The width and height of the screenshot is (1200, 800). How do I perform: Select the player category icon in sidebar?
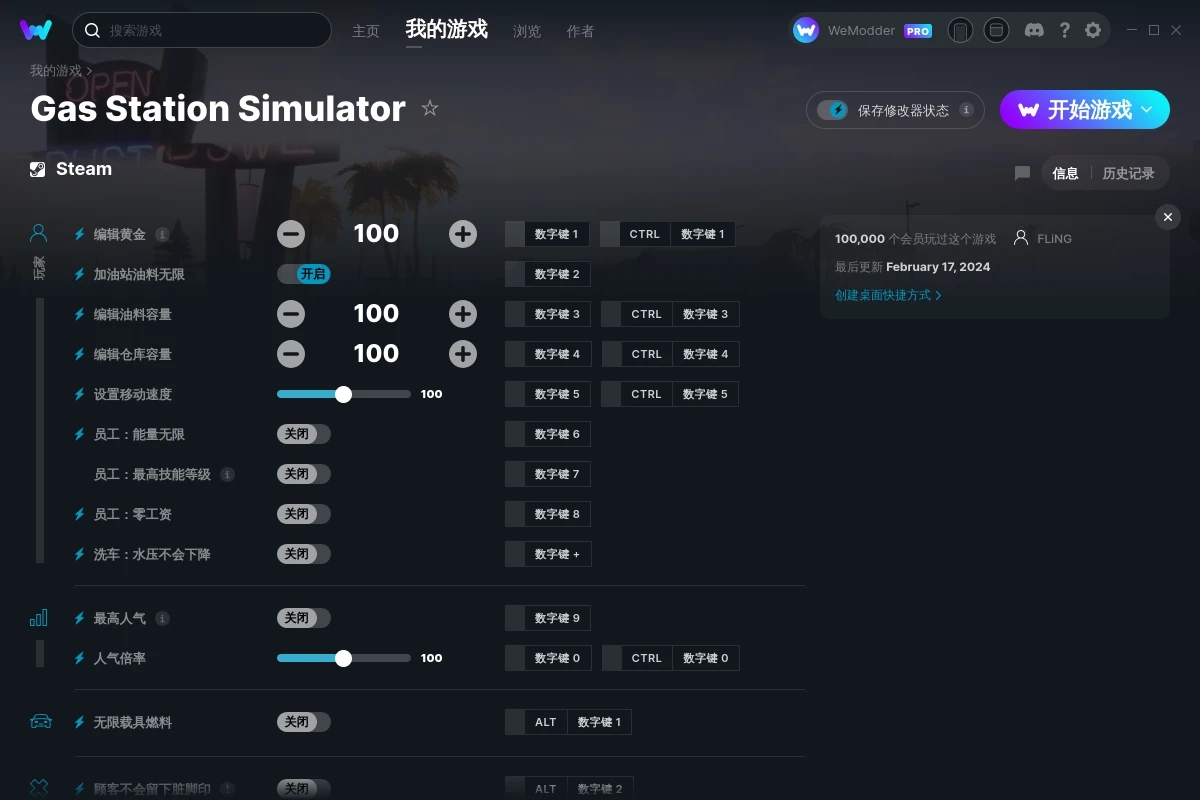(39, 234)
